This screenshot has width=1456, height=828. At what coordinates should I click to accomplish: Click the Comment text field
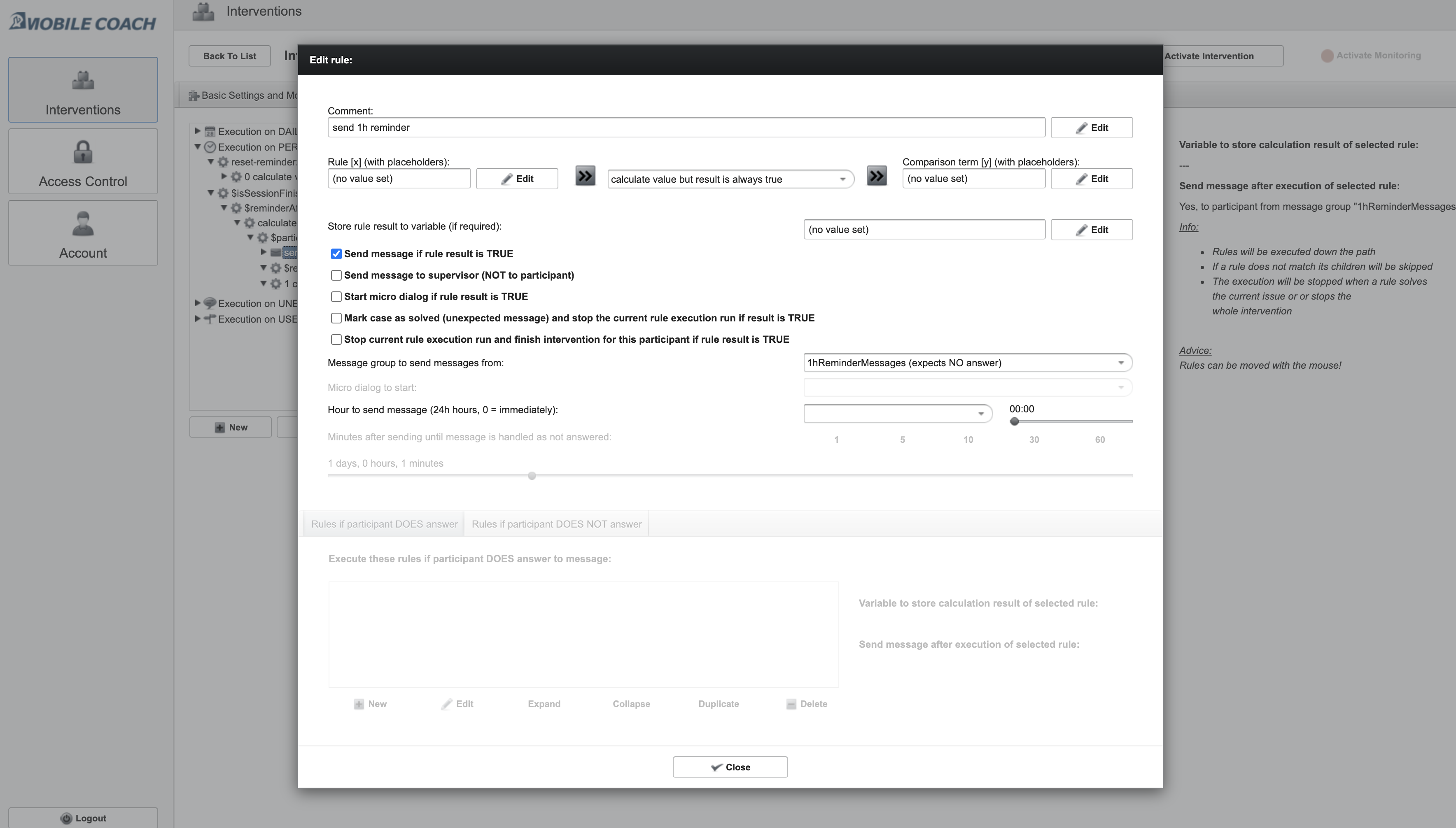[686, 128]
